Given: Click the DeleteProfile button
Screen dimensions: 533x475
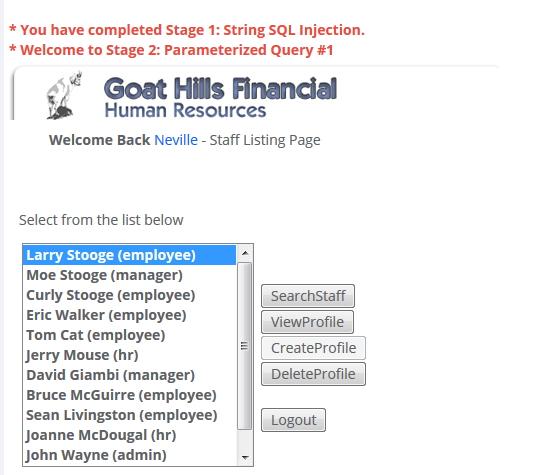Looking at the screenshot, I should [313, 374].
